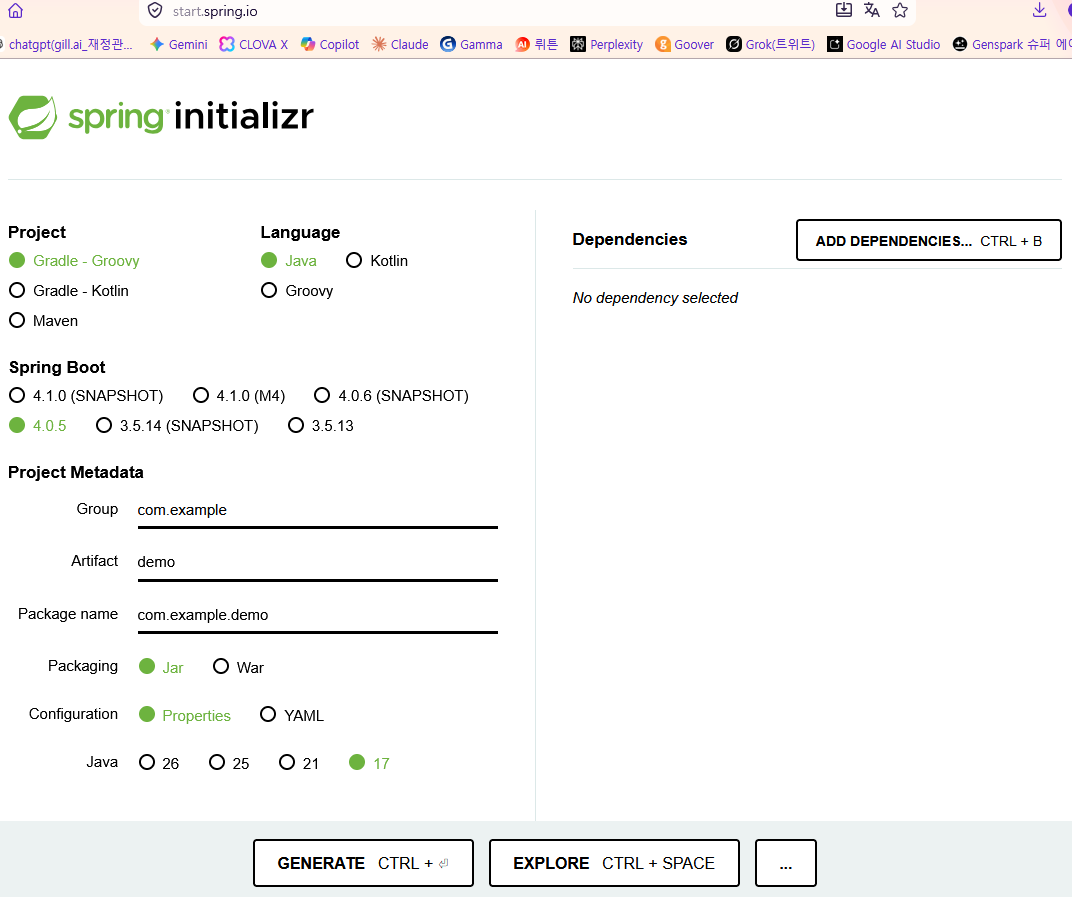Choose Properties configuration format
This screenshot has width=1072, height=897.
click(x=185, y=715)
